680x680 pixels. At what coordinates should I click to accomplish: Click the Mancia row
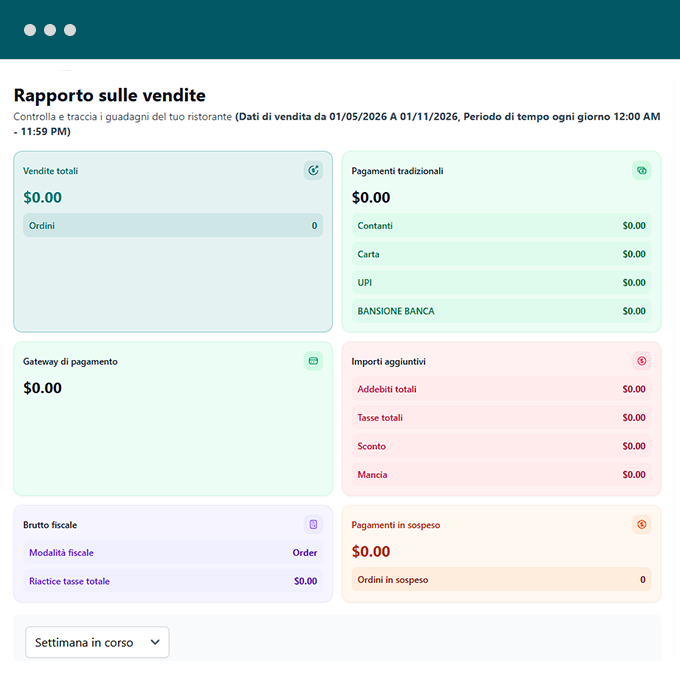501,475
